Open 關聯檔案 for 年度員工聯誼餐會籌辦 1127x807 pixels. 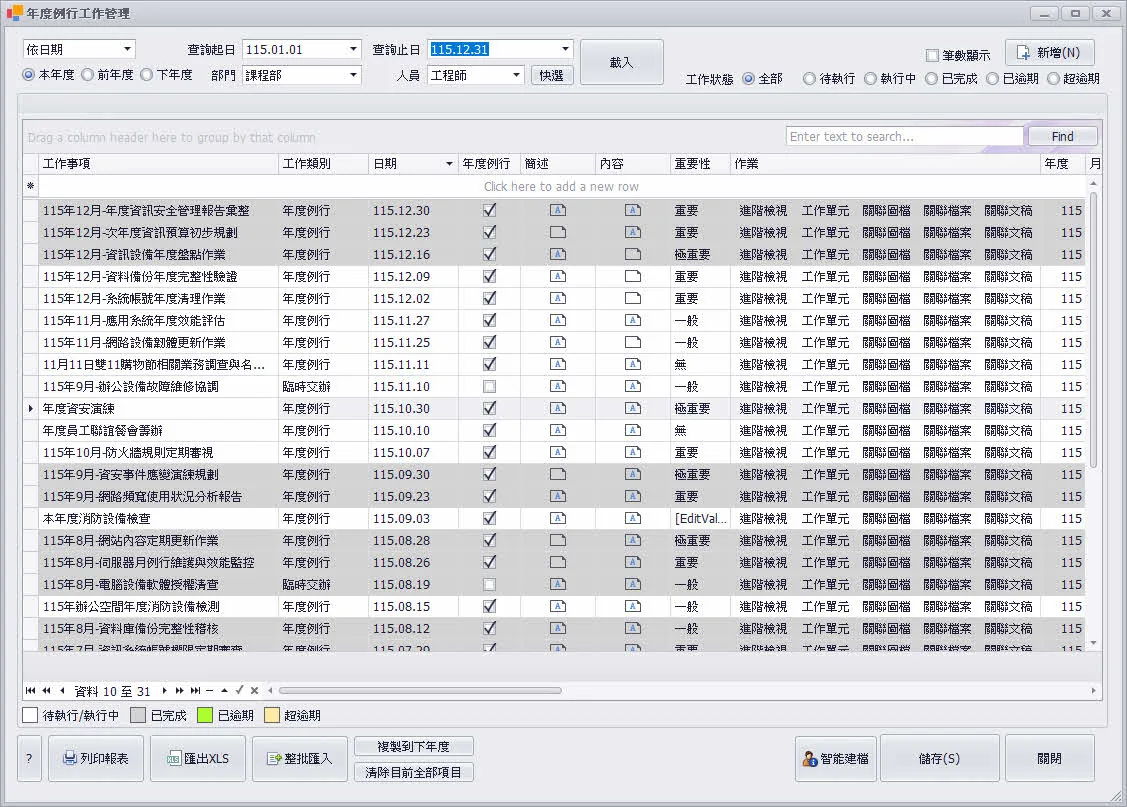tap(947, 430)
